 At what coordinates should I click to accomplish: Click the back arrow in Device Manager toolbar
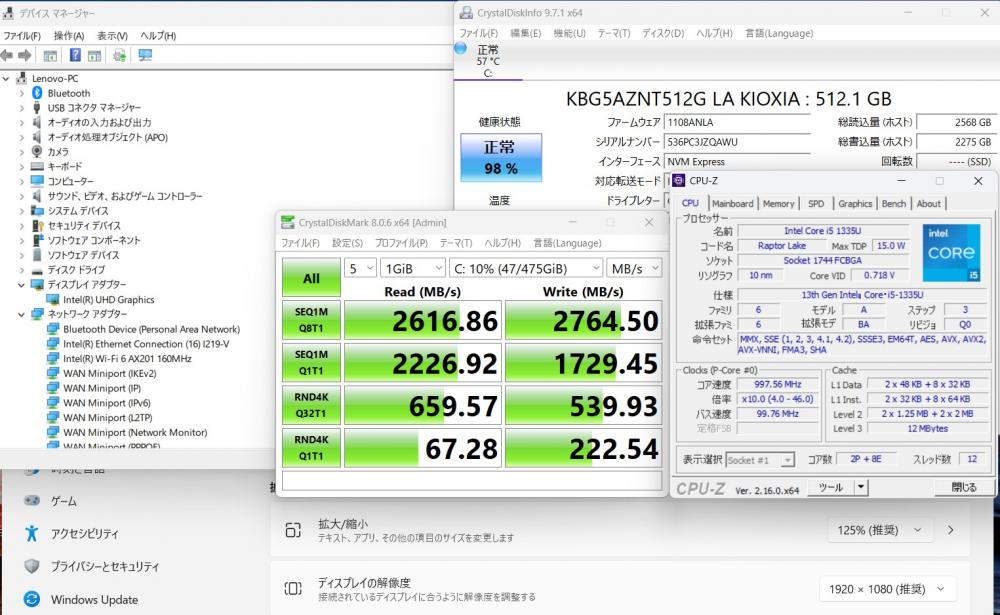pyautogui.click(x=8, y=55)
